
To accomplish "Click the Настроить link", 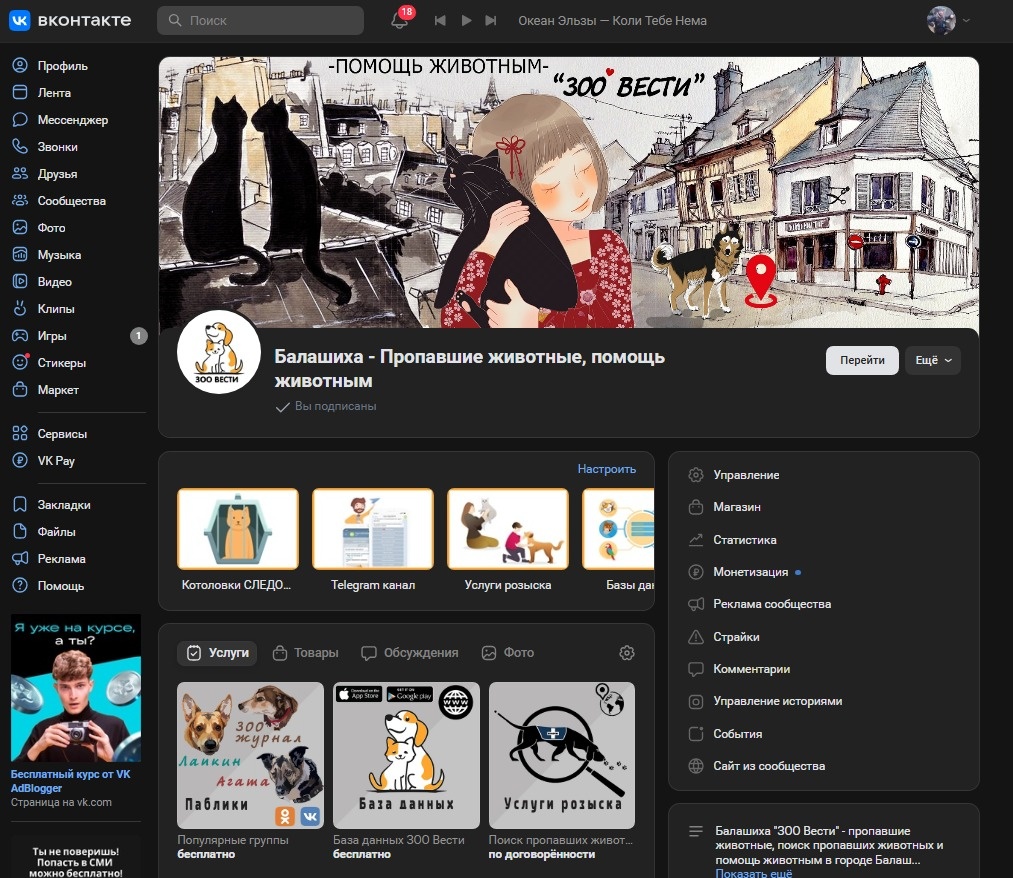I will pyautogui.click(x=606, y=469).
